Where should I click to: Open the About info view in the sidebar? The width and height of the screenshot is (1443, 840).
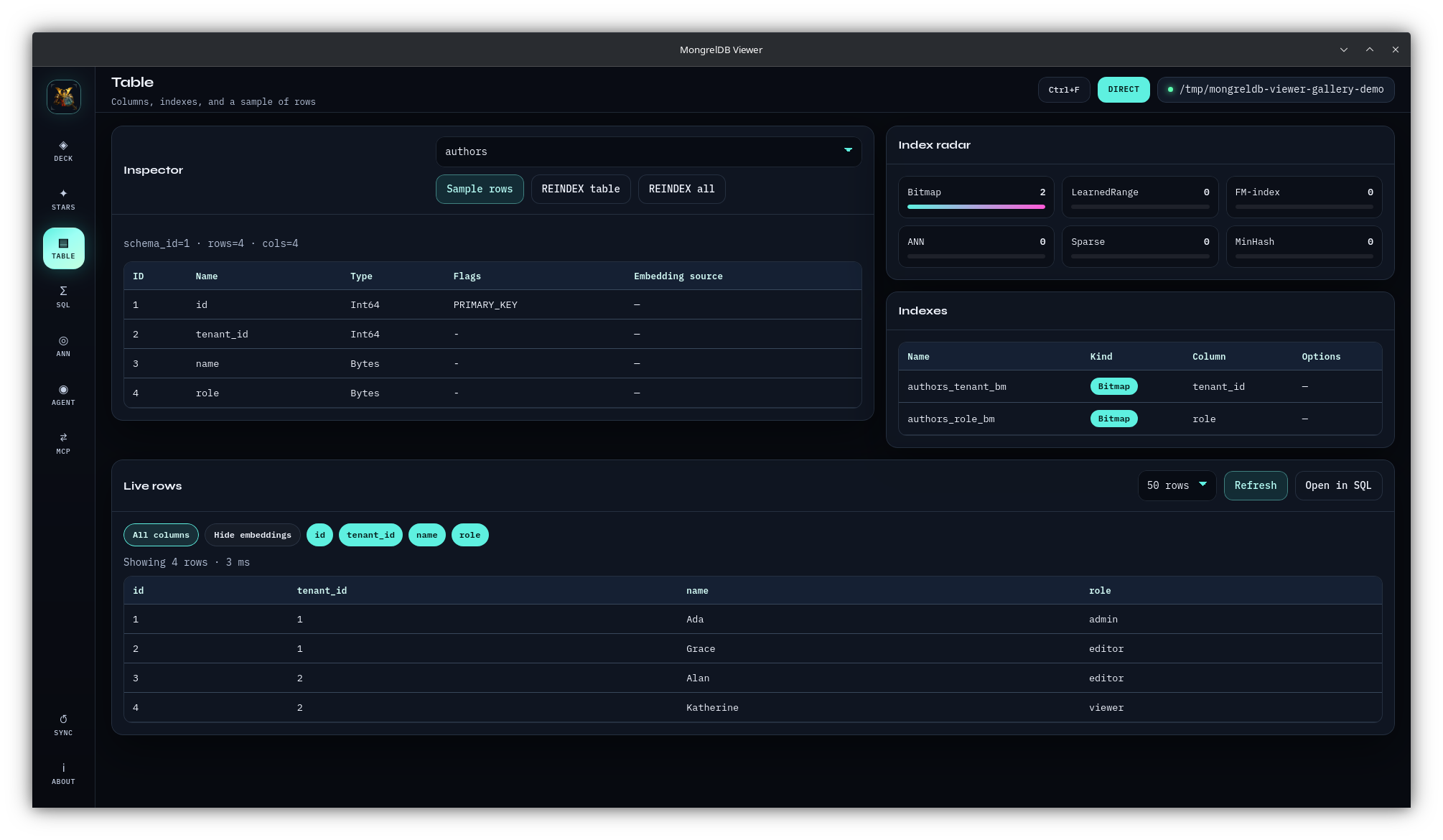[63, 774]
